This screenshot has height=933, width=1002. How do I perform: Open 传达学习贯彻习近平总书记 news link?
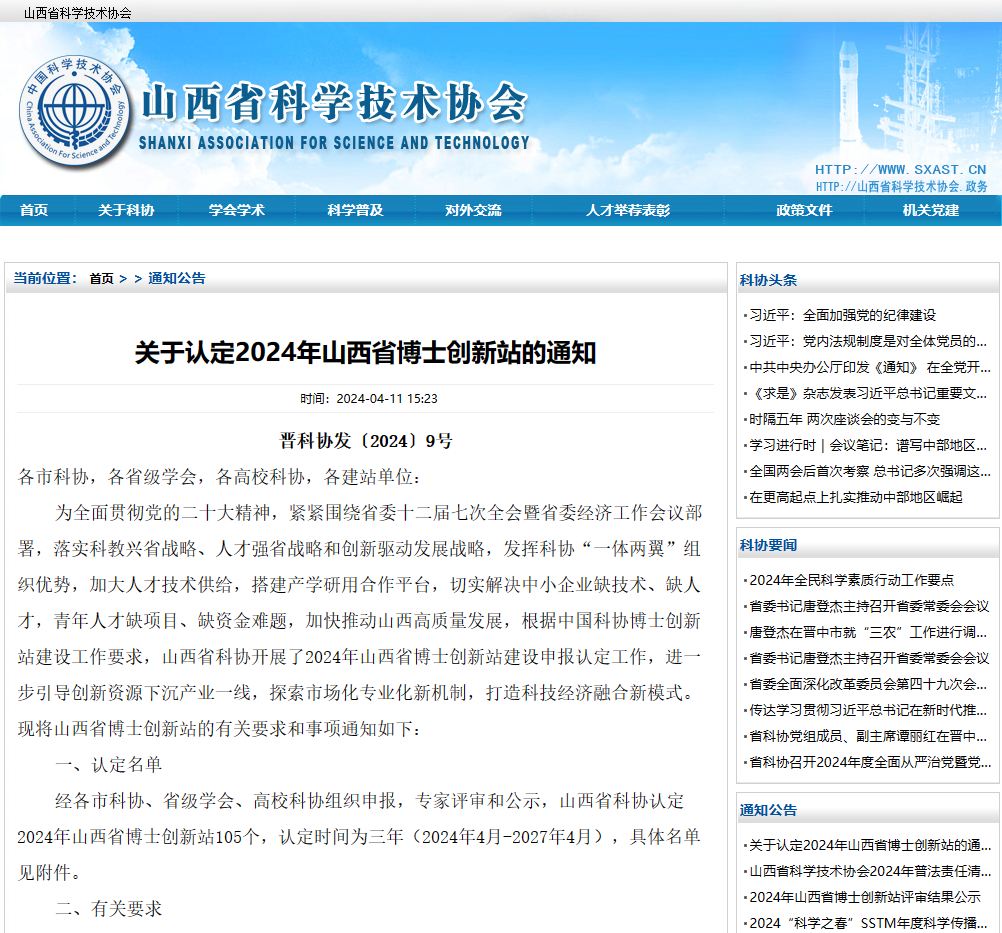click(868, 711)
